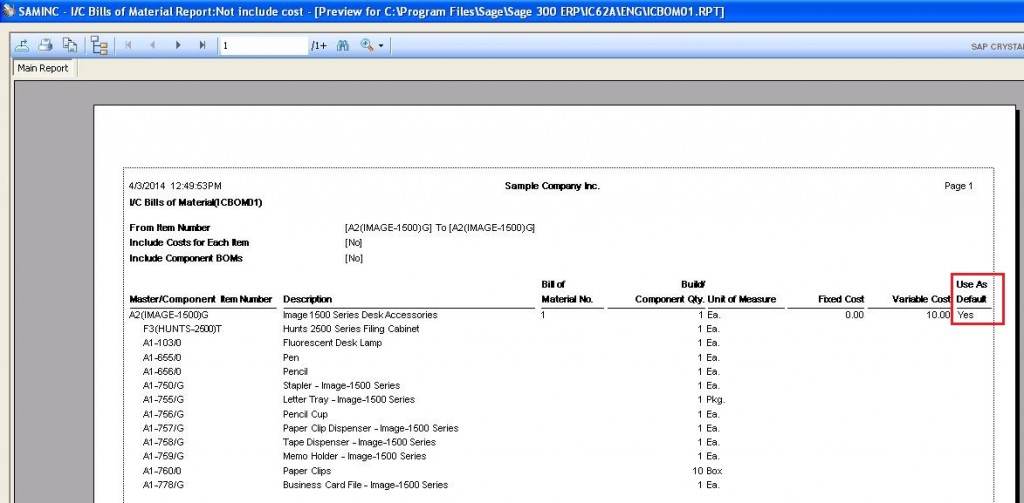Click component item A1-759/G

(x=163, y=456)
